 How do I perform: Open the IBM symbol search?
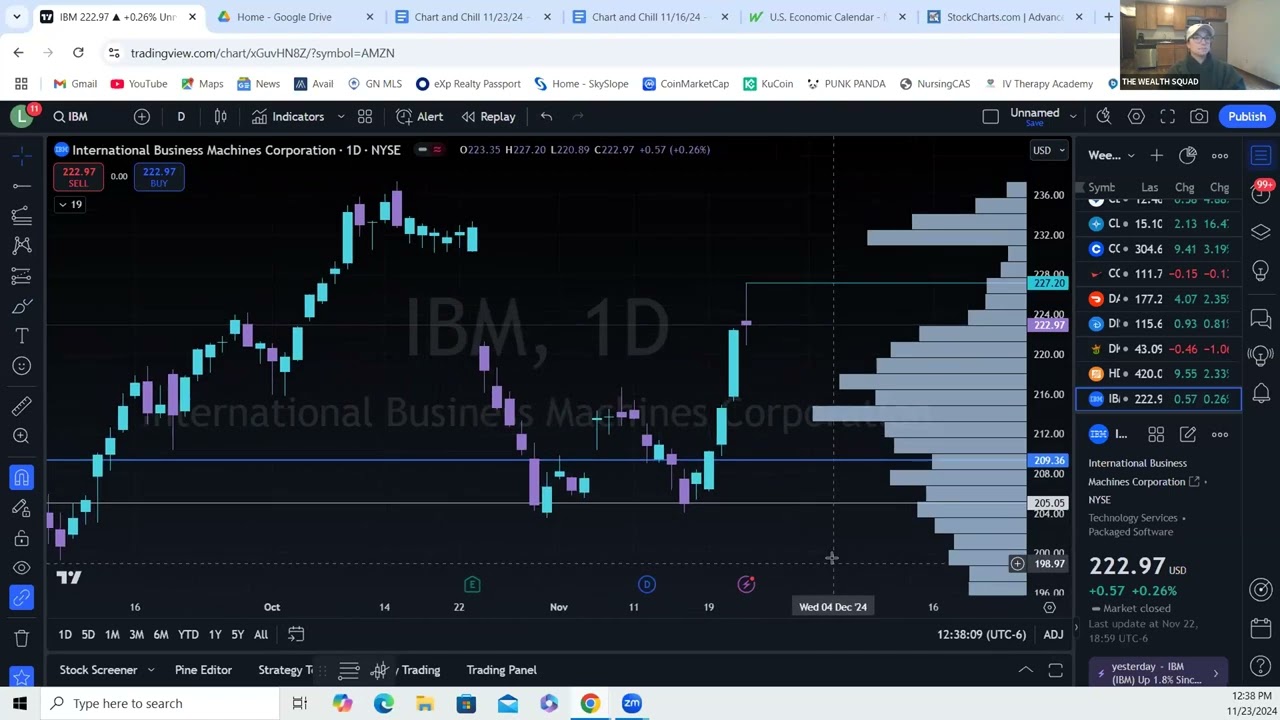point(71,117)
